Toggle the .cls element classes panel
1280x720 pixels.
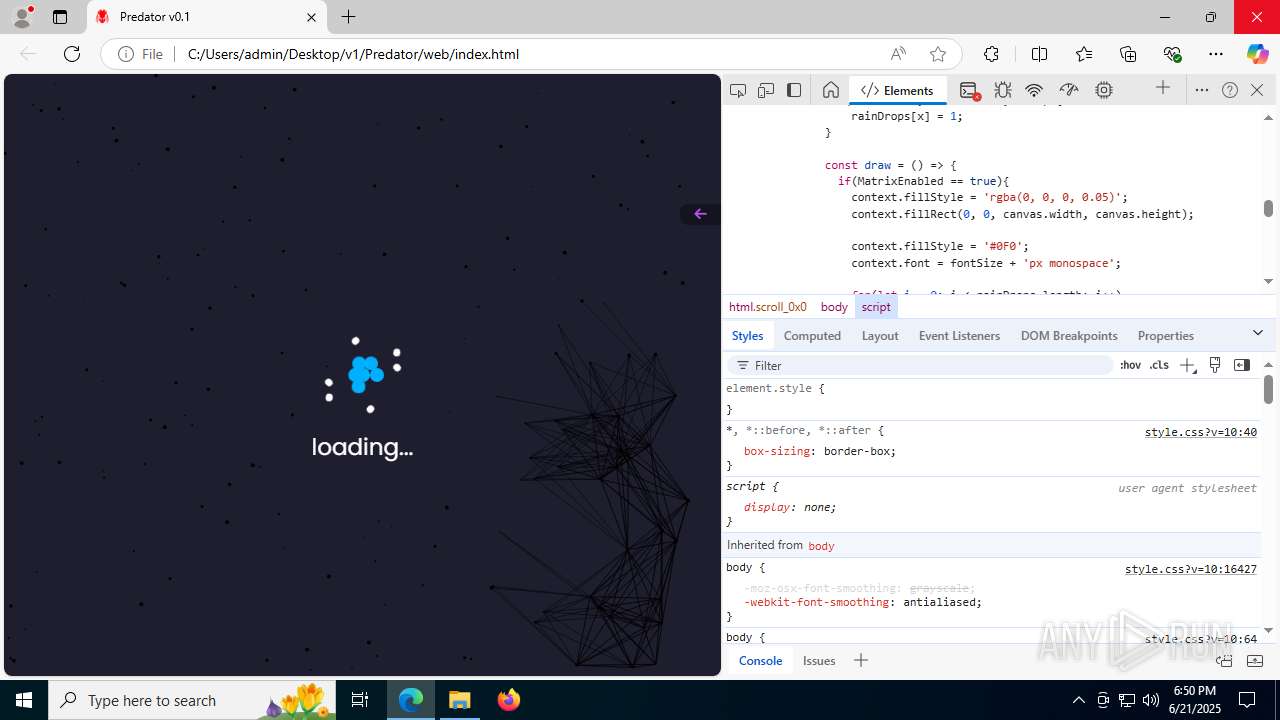[x=1159, y=365]
